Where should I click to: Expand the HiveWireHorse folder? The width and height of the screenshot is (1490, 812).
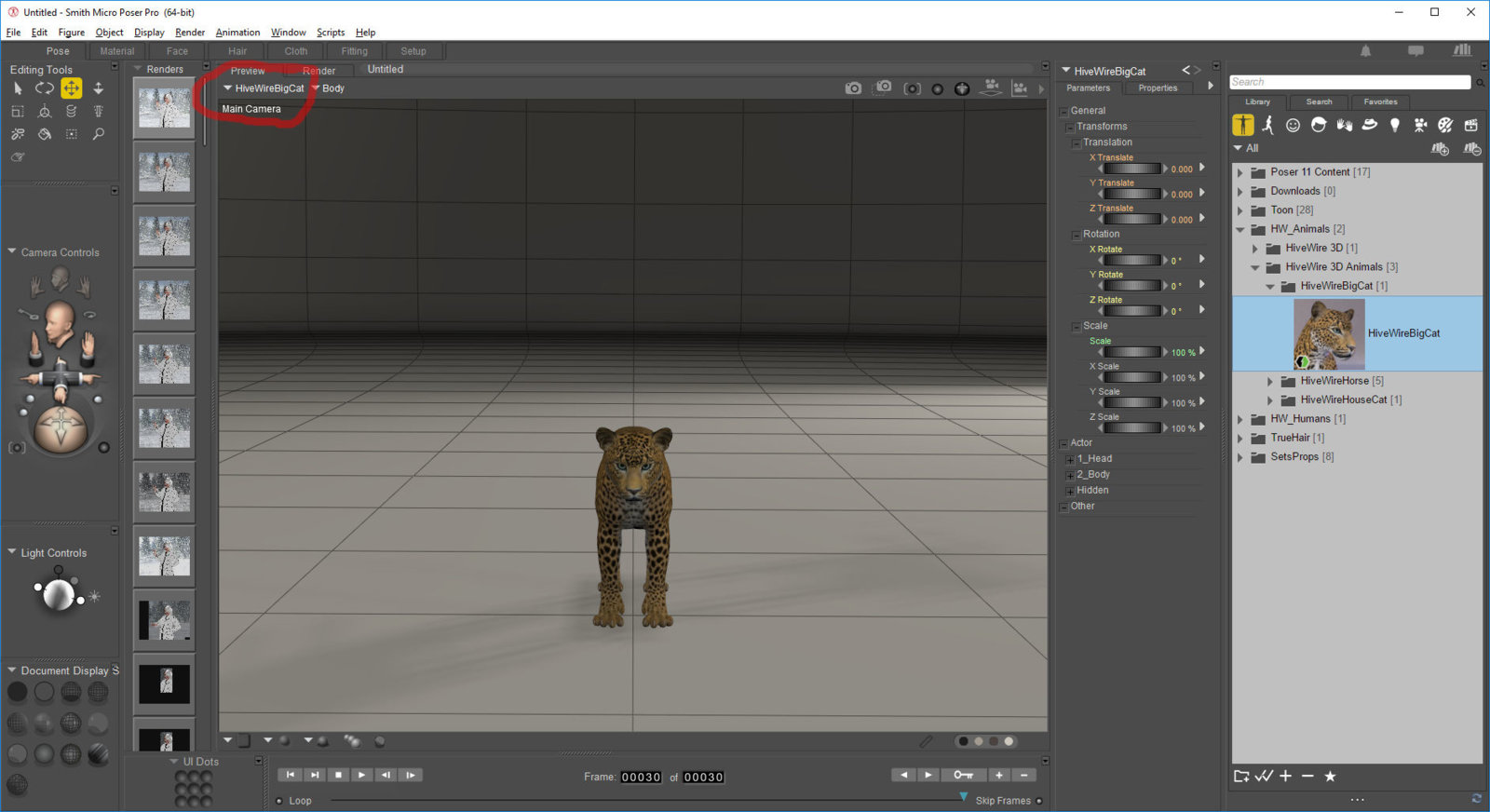tap(1270, 381)
